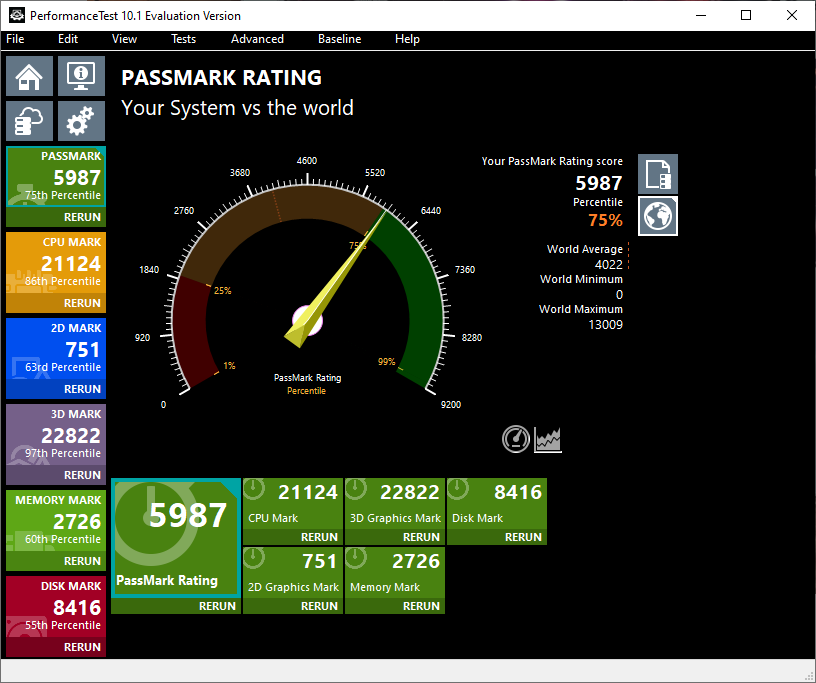
Task: Minimize the PerformanceTest window
Action: click(x=701, y=15)
